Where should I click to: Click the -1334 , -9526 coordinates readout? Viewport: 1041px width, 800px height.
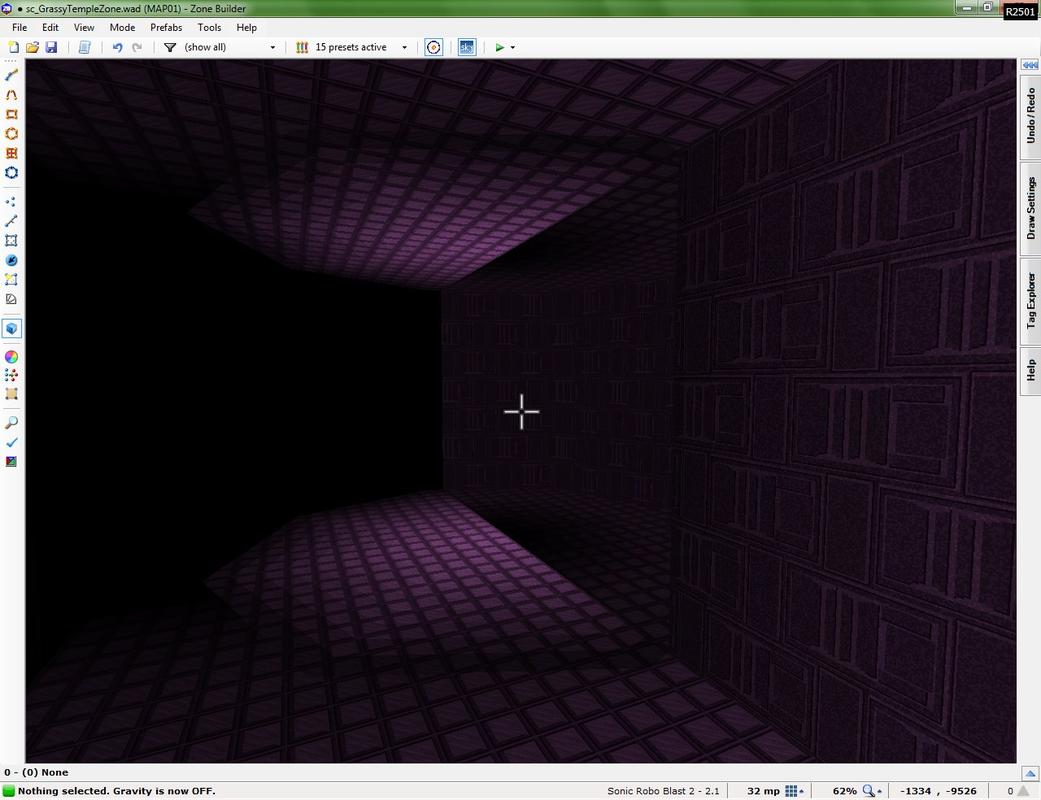click(938, 791)
